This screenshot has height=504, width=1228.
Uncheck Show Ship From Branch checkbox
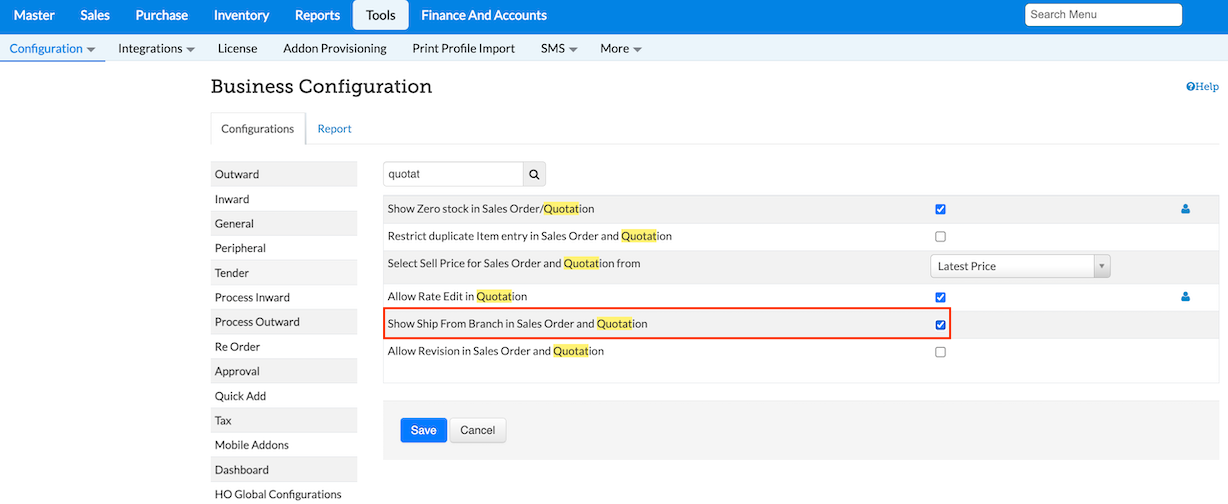pos(940,325)
